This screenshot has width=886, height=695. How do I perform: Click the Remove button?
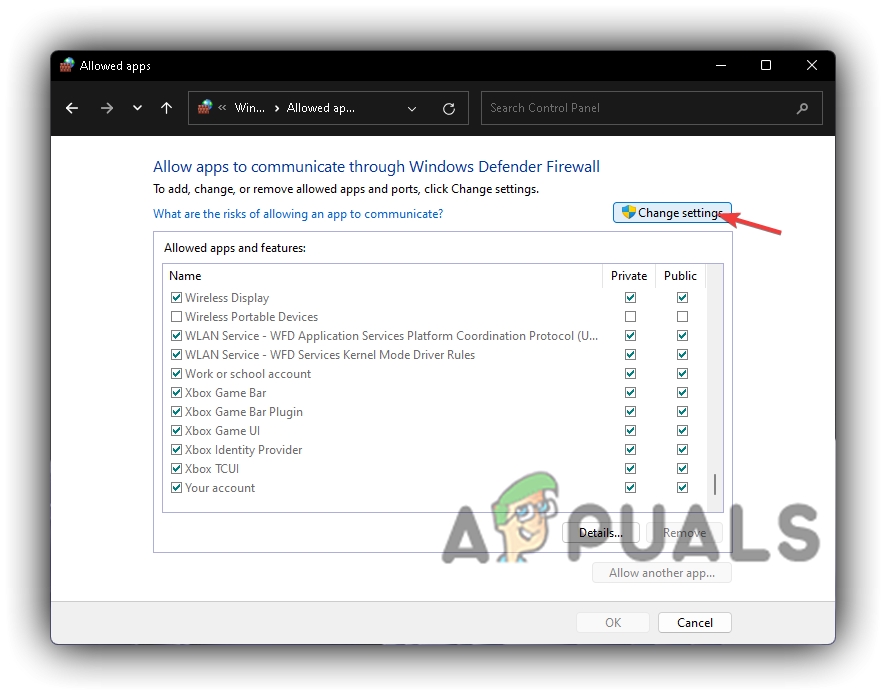pyautogui.click(x=684, y=533)
